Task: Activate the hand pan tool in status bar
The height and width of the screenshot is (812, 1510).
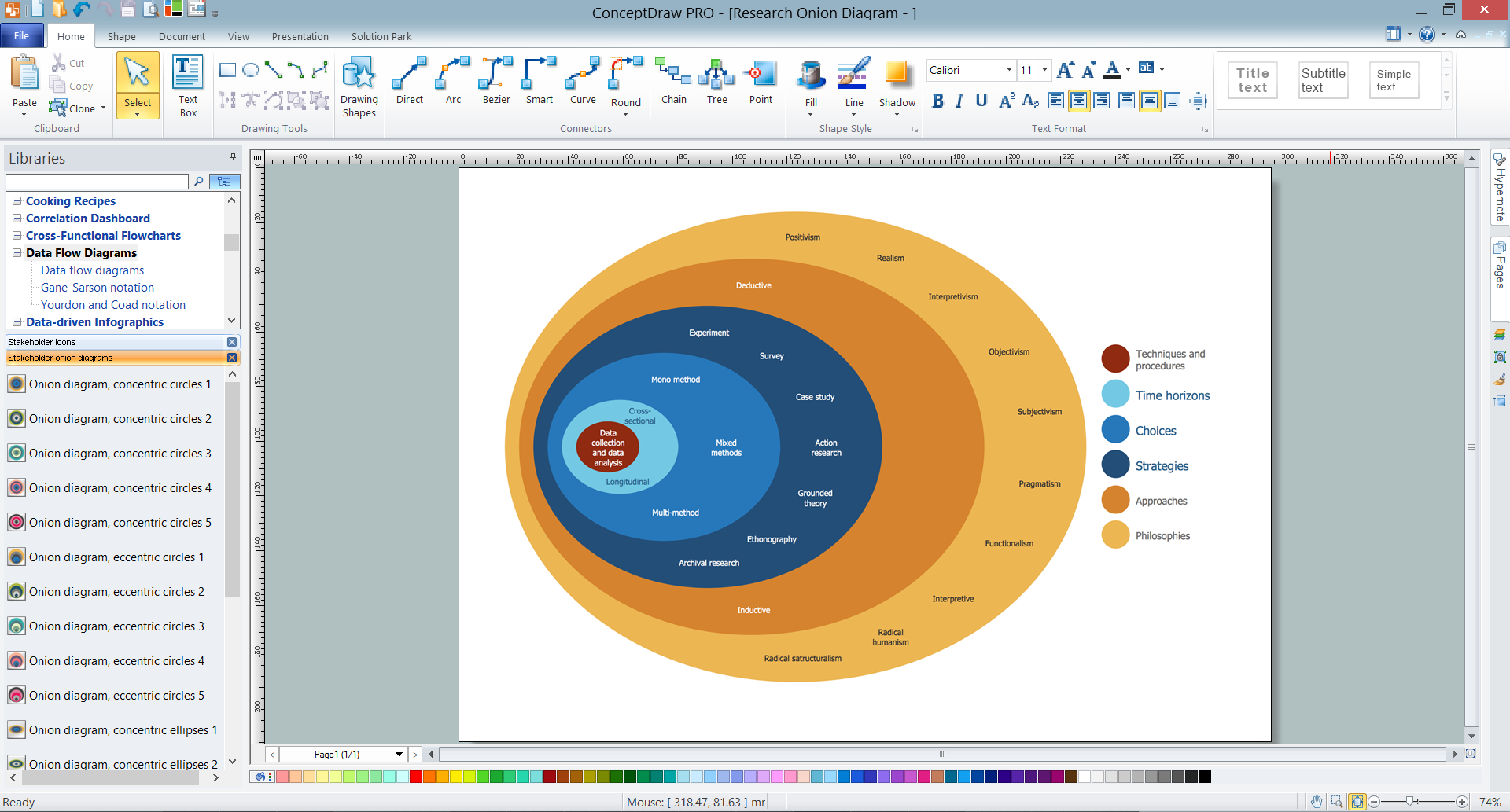Action: [x=1316, y=802]
